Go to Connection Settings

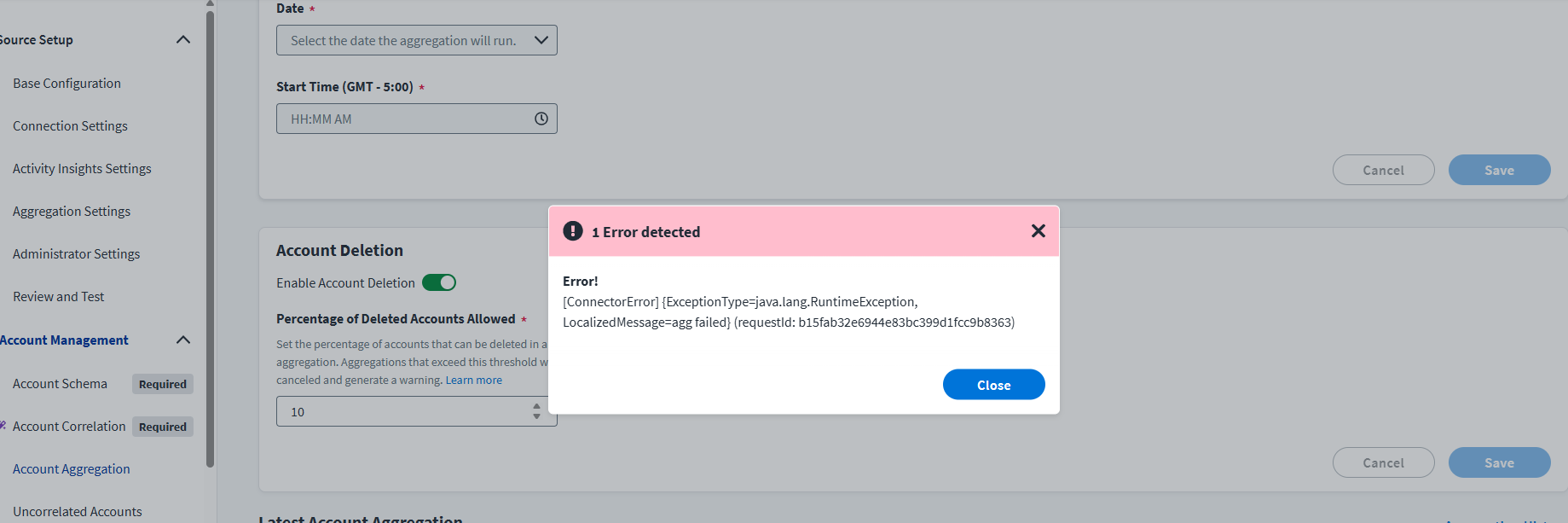tap(70, 126)
